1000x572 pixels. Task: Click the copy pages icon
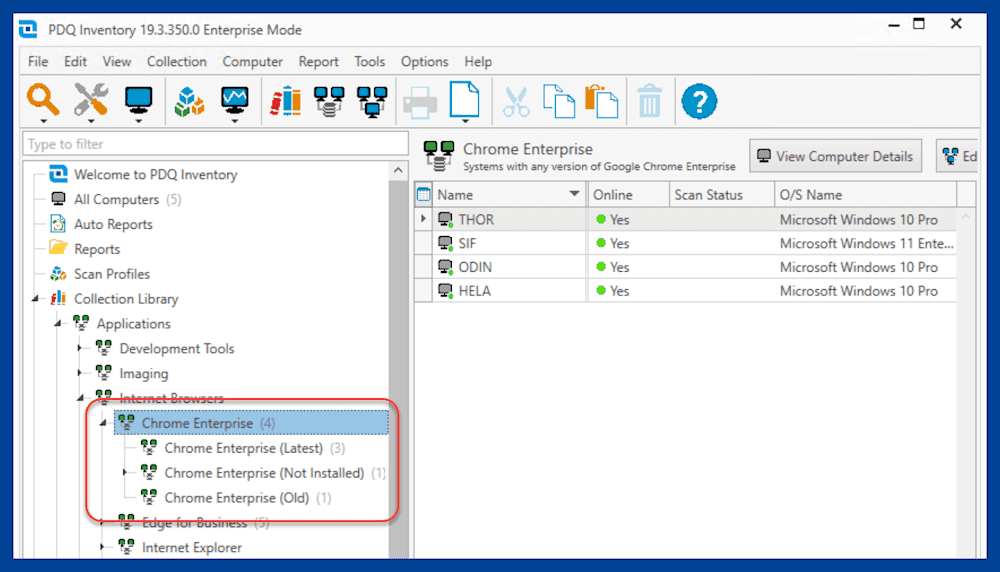pyautogui.click(x=559, y=101)
